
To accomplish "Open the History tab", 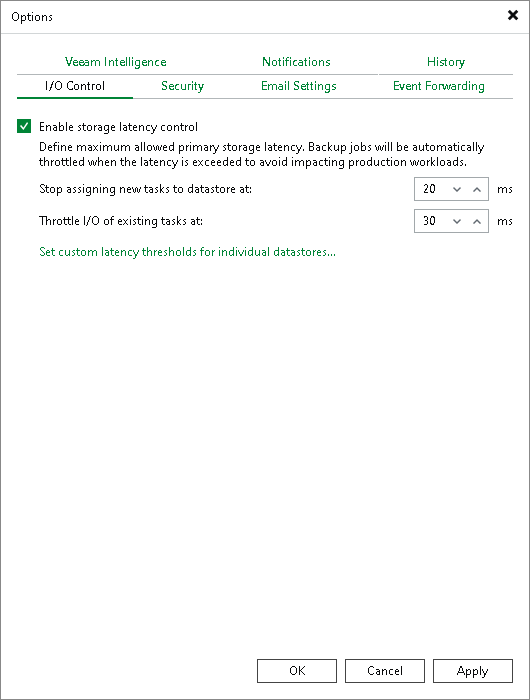I will [446, 62].
